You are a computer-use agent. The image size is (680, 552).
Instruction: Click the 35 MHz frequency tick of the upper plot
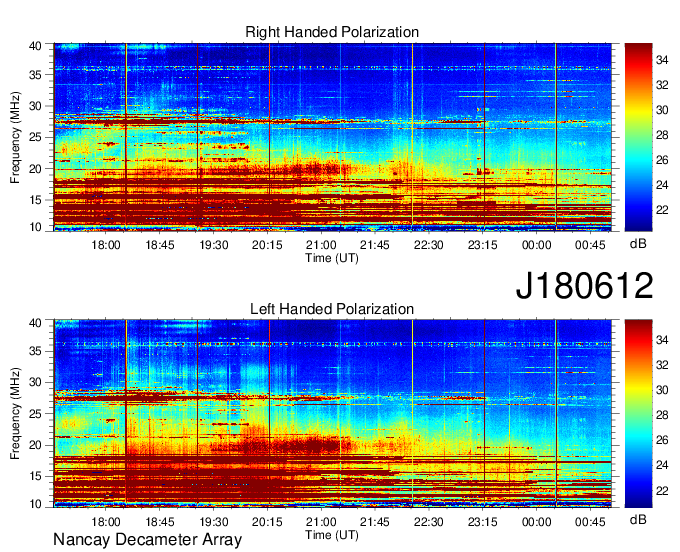coord(35,75)
